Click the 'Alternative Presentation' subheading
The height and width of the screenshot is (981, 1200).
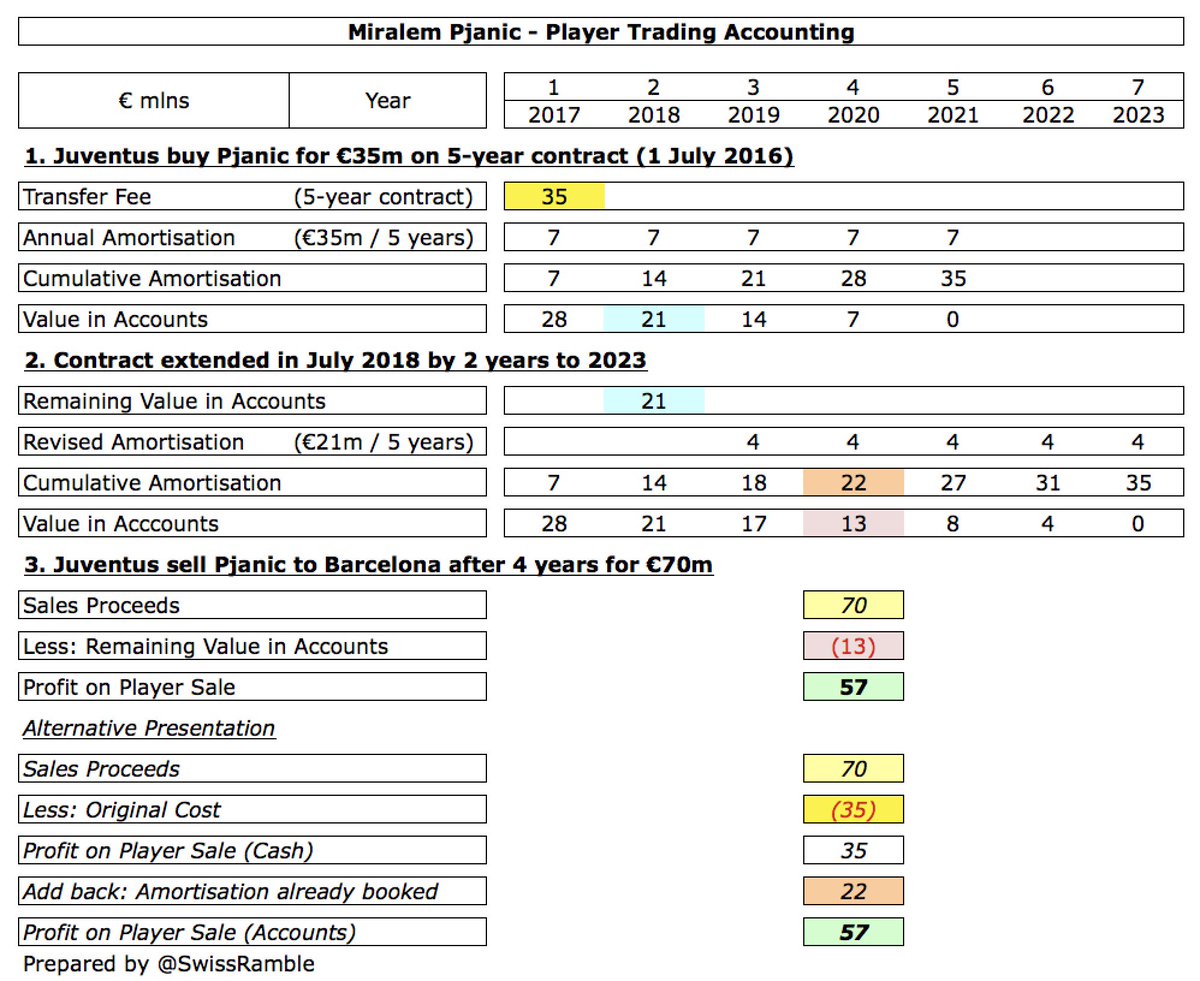148,729
